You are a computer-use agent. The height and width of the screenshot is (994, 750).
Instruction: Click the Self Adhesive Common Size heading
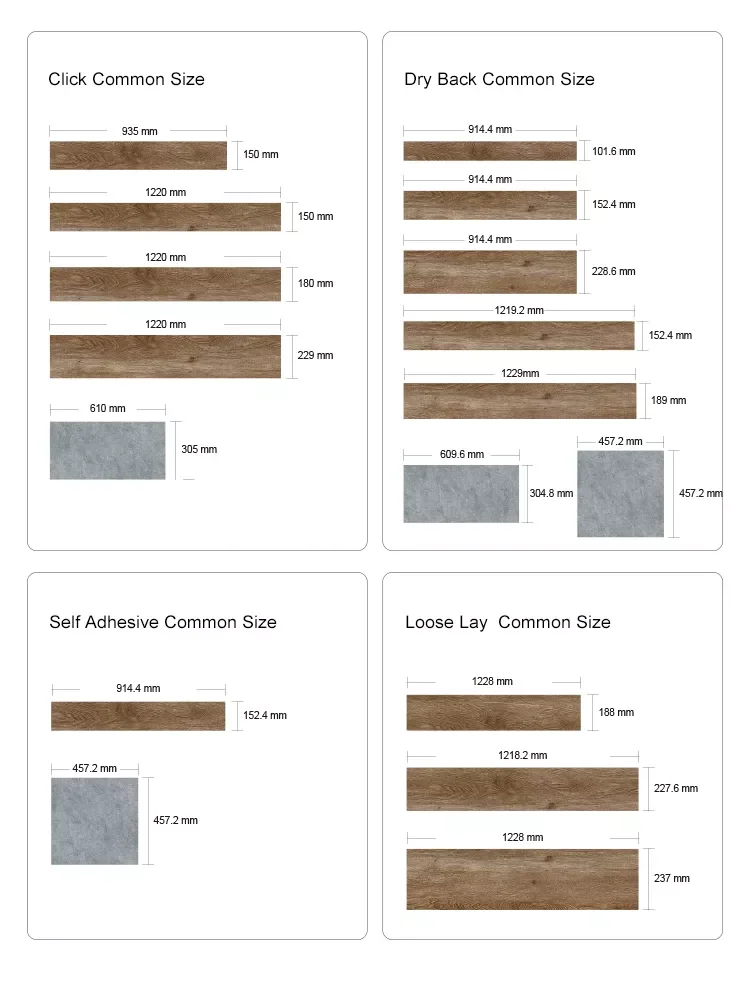pyautogui.click(x=163, y=622)
